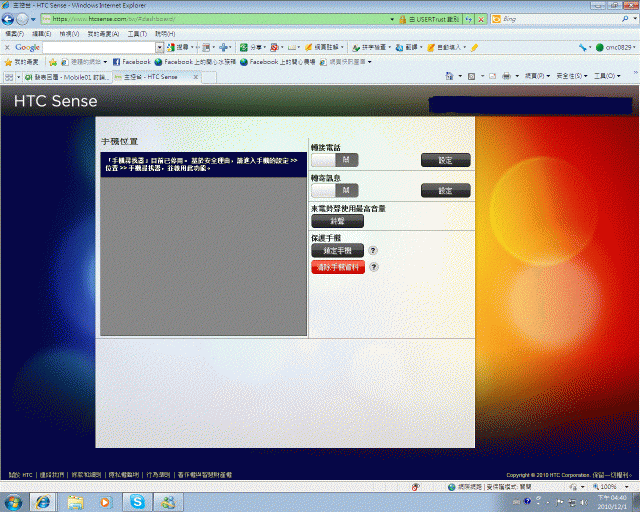Click the add to favorites bar star icon
640x512 pixels.
pos(53,62)
